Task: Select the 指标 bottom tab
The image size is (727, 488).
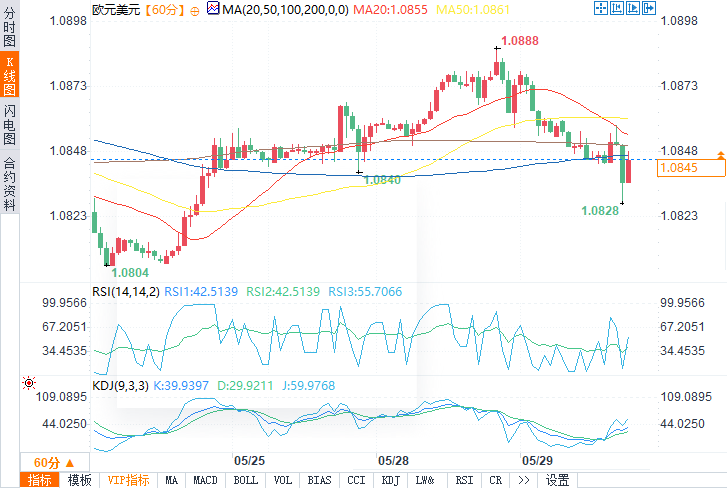Action: 40,480
